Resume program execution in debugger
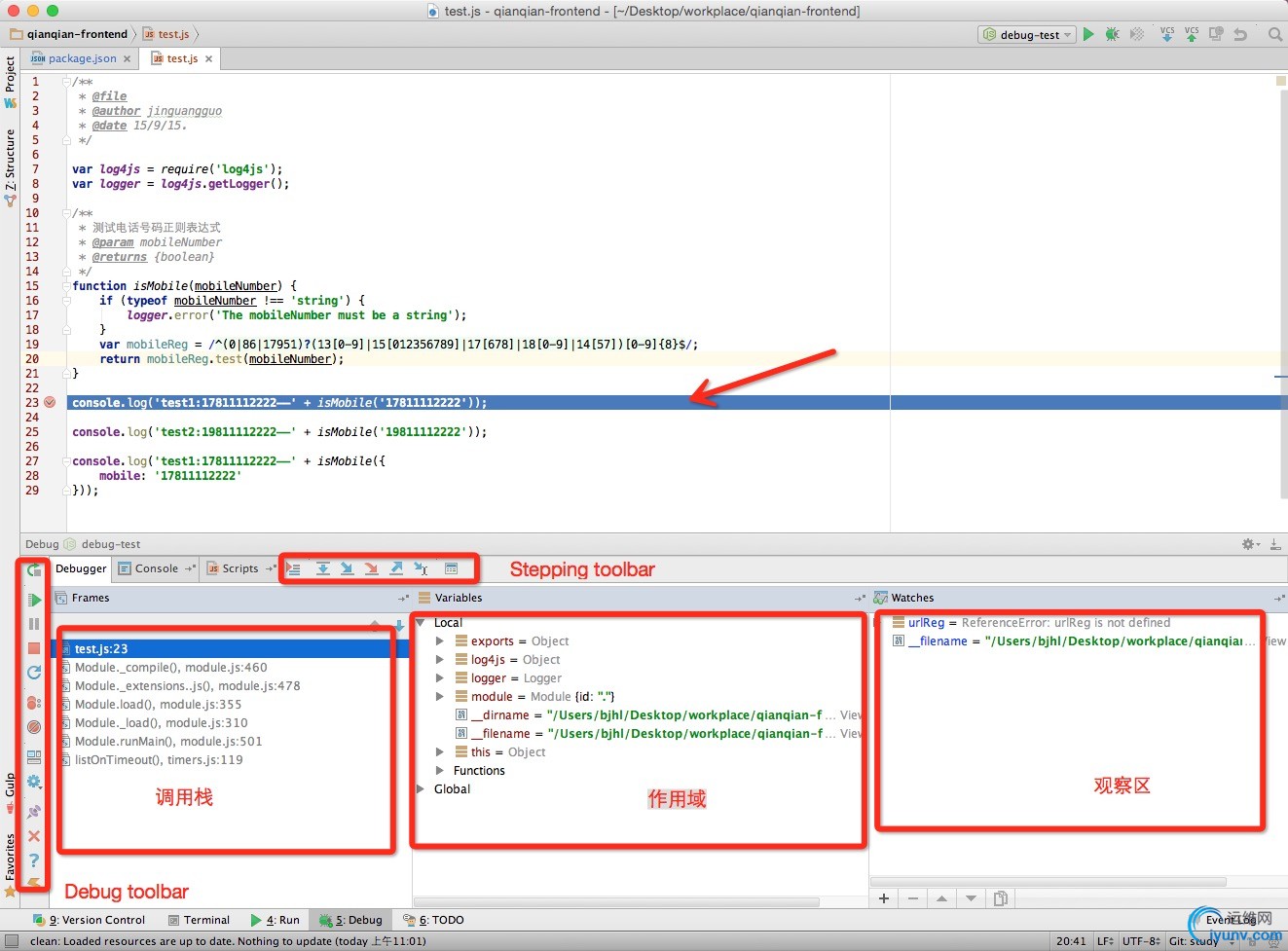The image size is (1288, 951). (34, 600)
